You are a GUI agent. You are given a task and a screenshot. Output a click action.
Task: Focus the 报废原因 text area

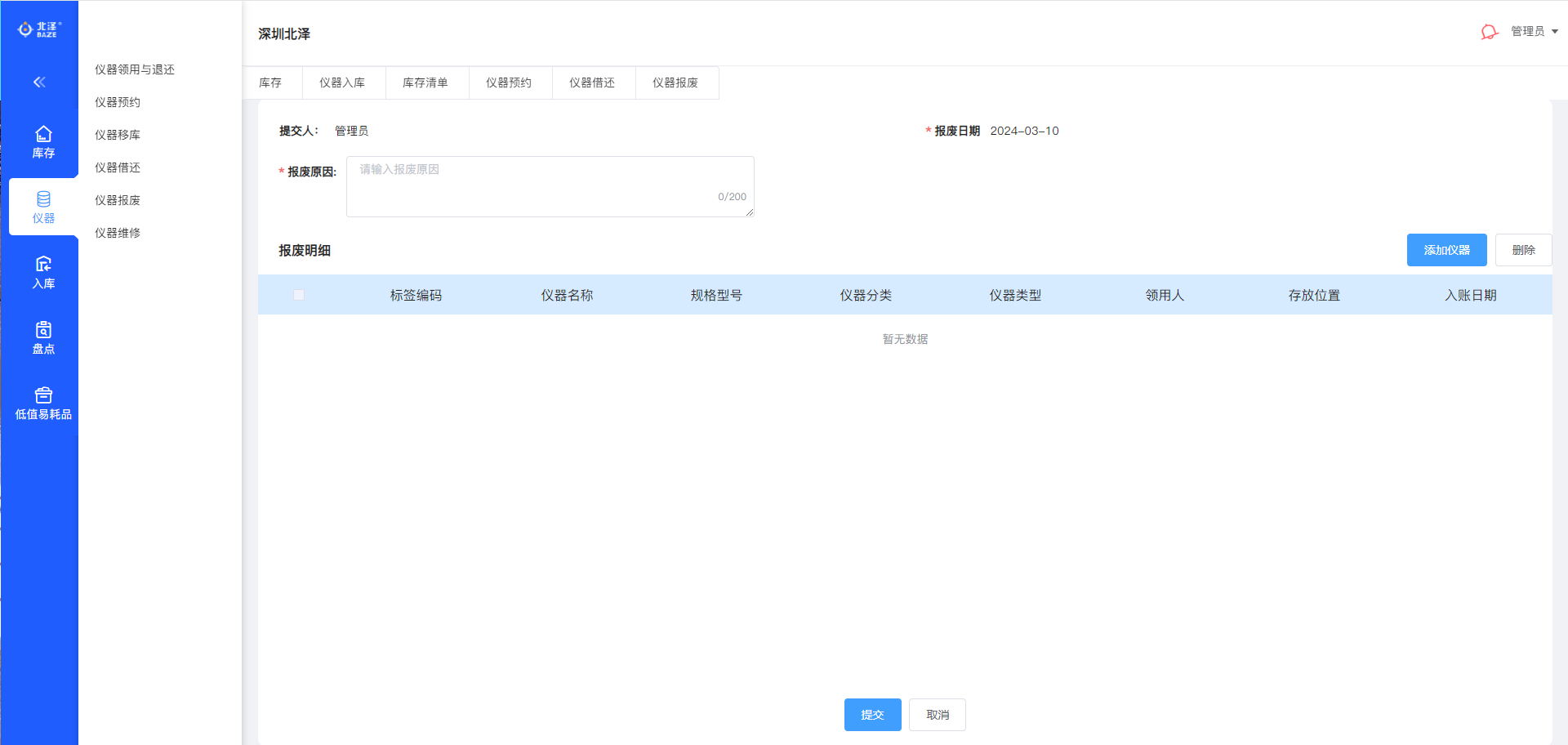click(x=550, y=186)
